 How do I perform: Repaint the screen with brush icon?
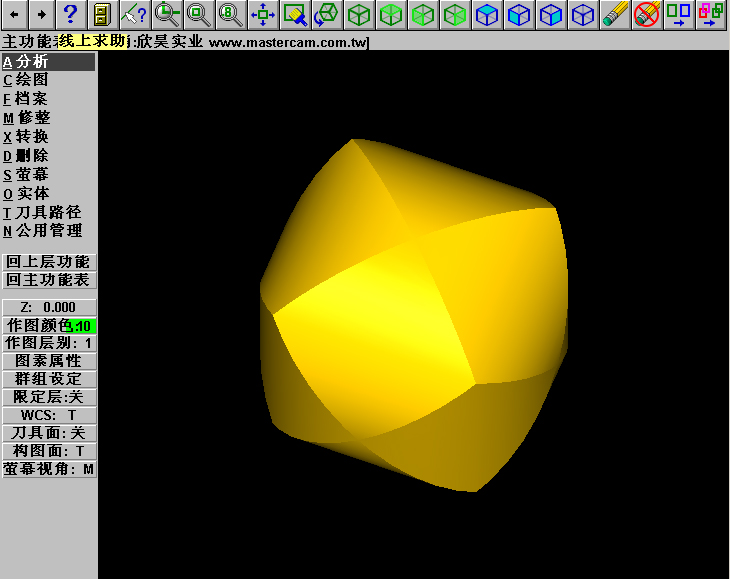295,14
